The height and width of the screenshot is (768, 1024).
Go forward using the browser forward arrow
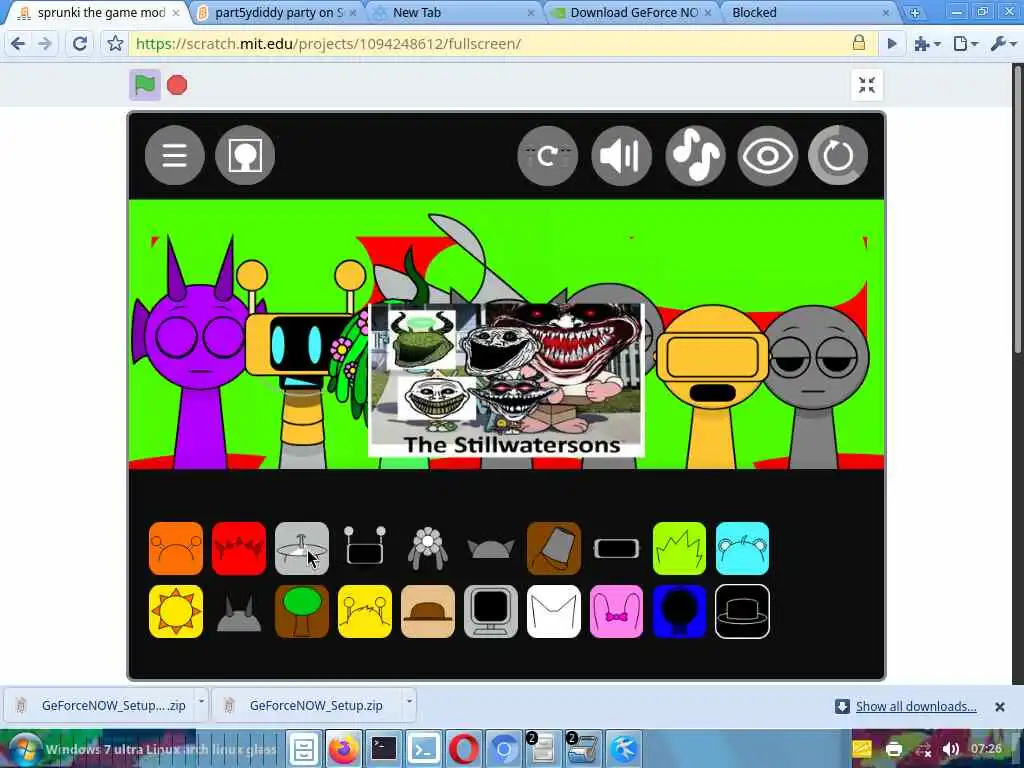[x=45, y=44]
